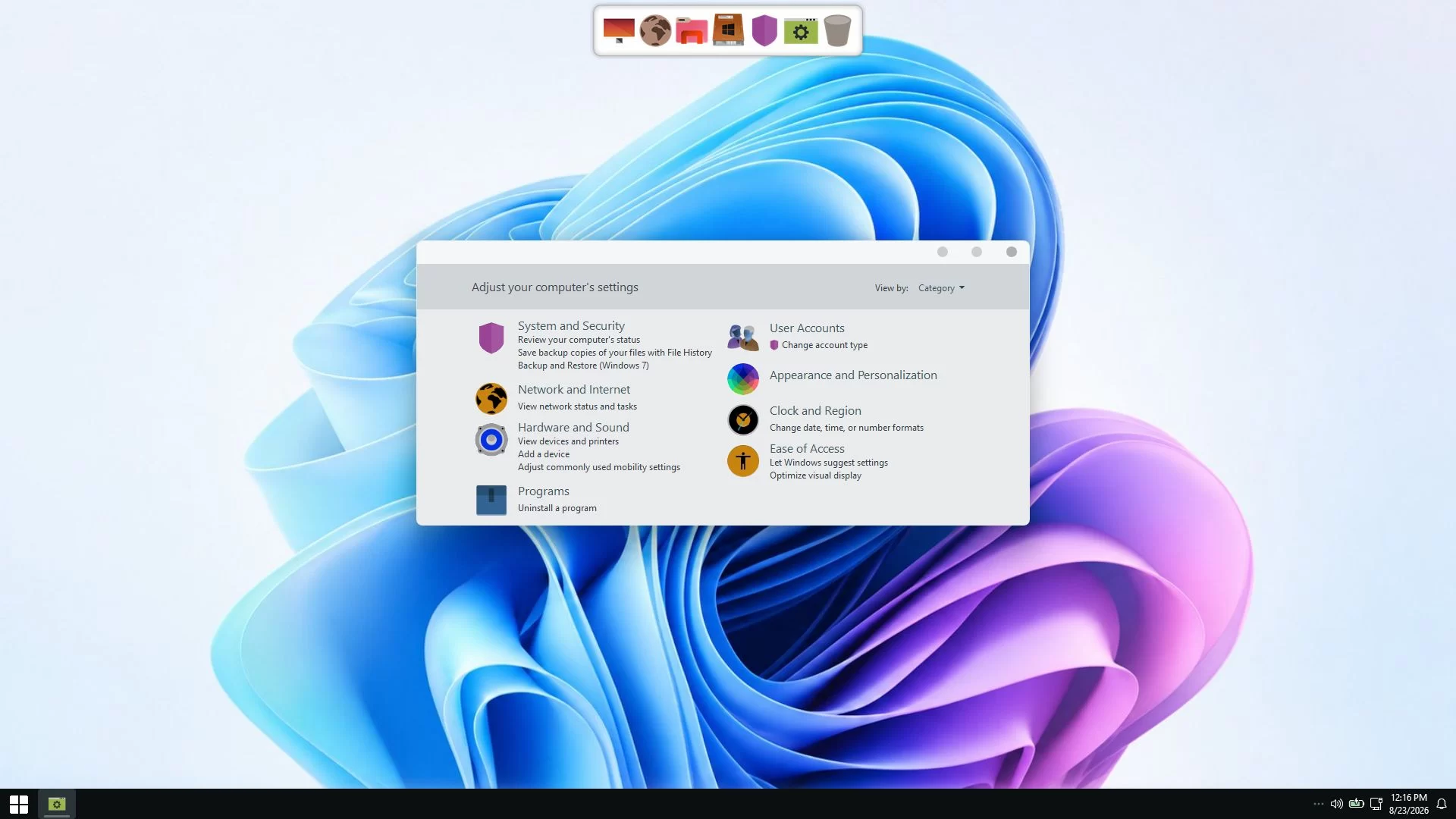Click the Network and Internet globe icon
Screen dimensions: 1456x819
coord(491,398)
